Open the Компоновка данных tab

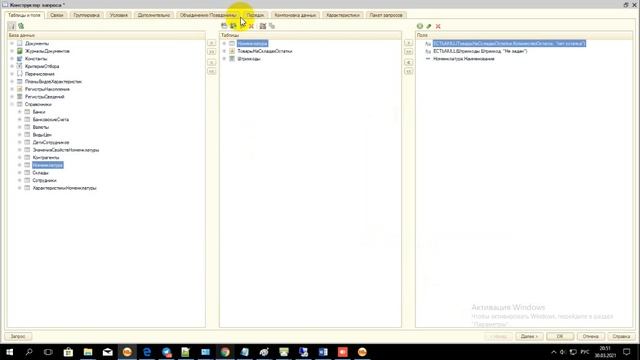click(295, 15)
